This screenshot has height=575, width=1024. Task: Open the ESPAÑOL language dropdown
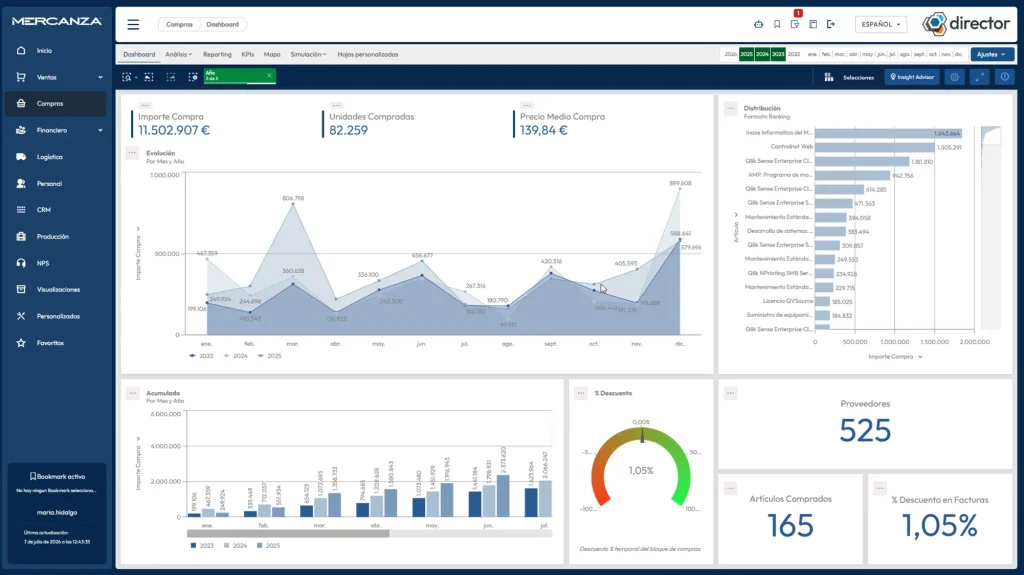(880, 24)
